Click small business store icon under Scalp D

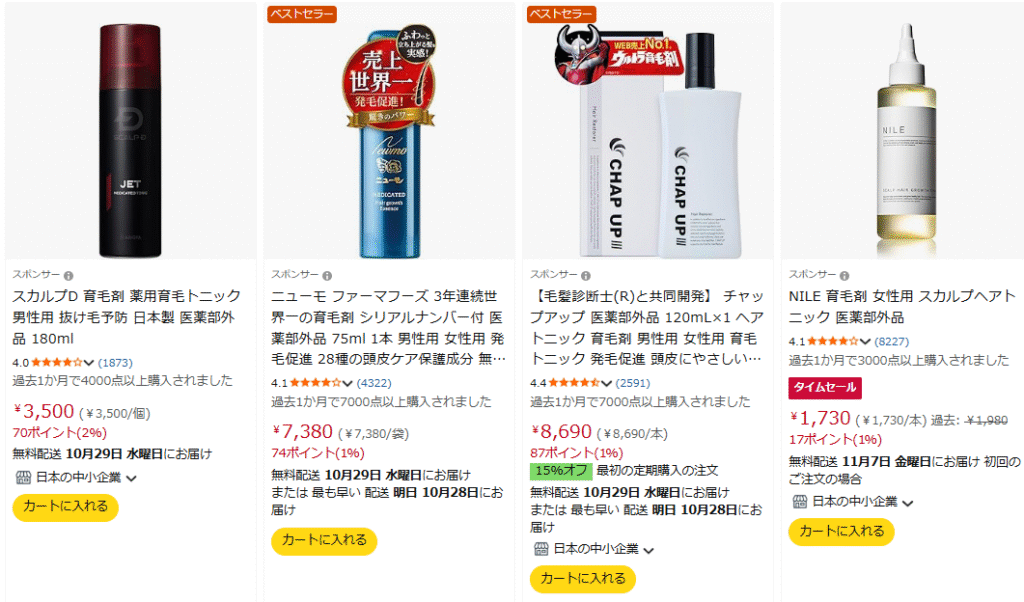tap(23, 477)
